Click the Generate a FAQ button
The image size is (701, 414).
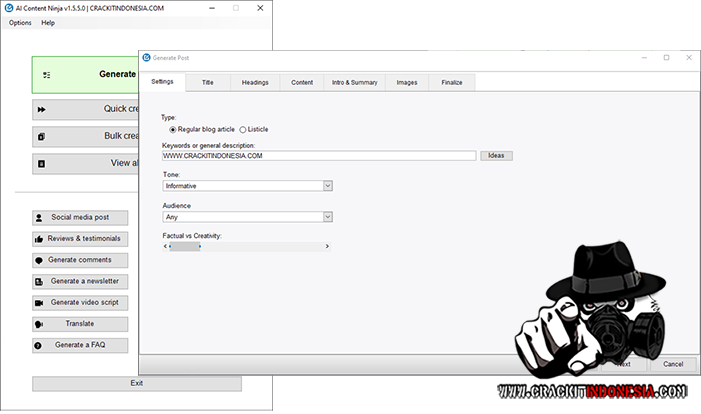80,345
